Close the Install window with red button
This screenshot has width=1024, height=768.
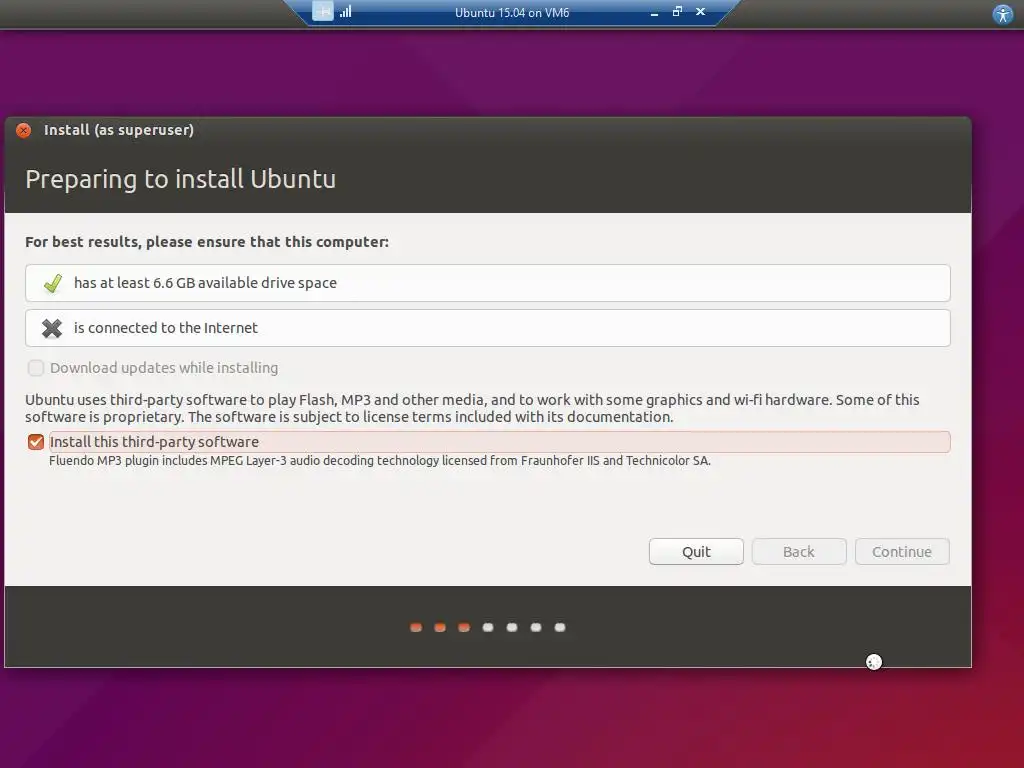coord(24,130)
